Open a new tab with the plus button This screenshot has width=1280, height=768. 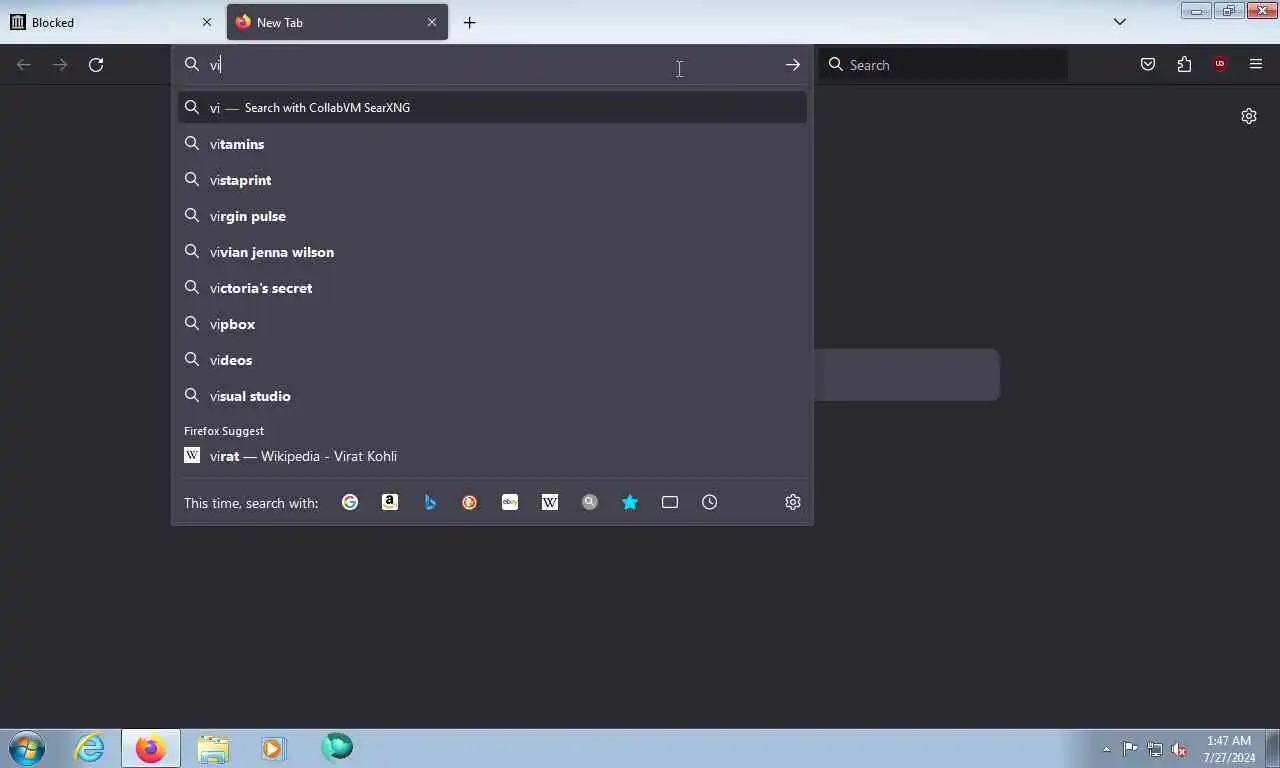(x=470, y=22)
